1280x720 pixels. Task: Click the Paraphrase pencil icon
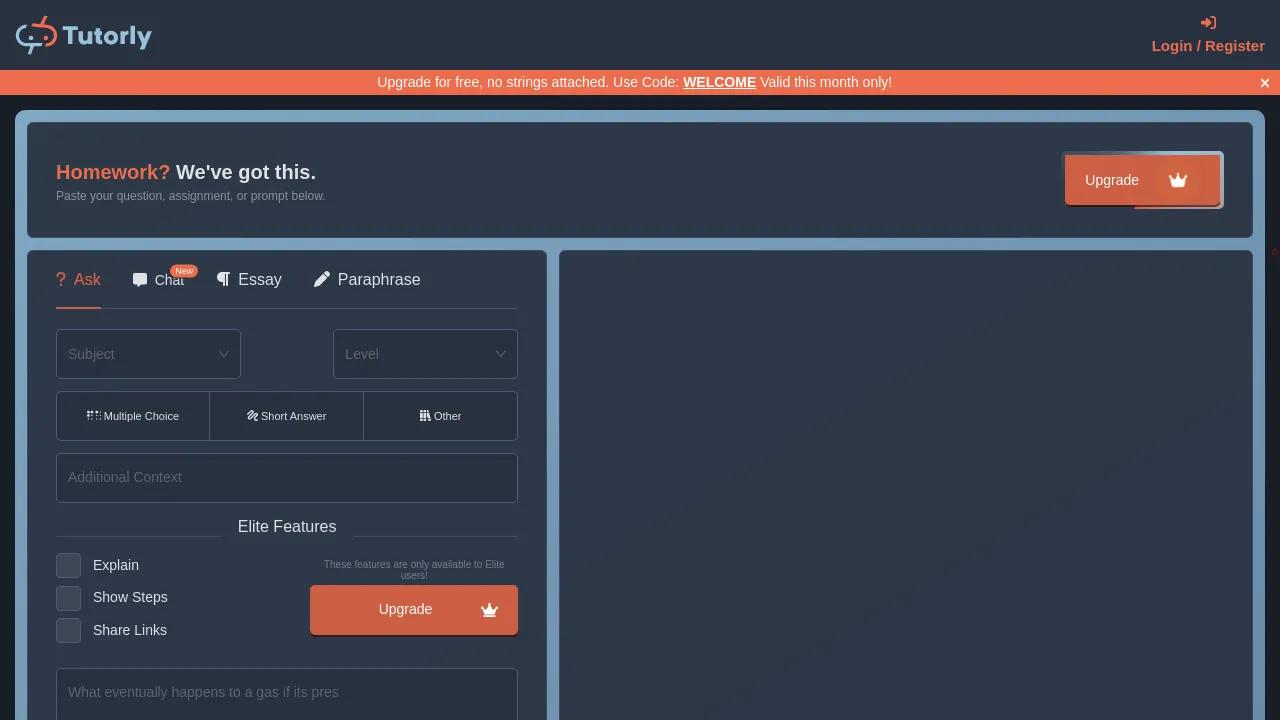(x=322, y=279)
